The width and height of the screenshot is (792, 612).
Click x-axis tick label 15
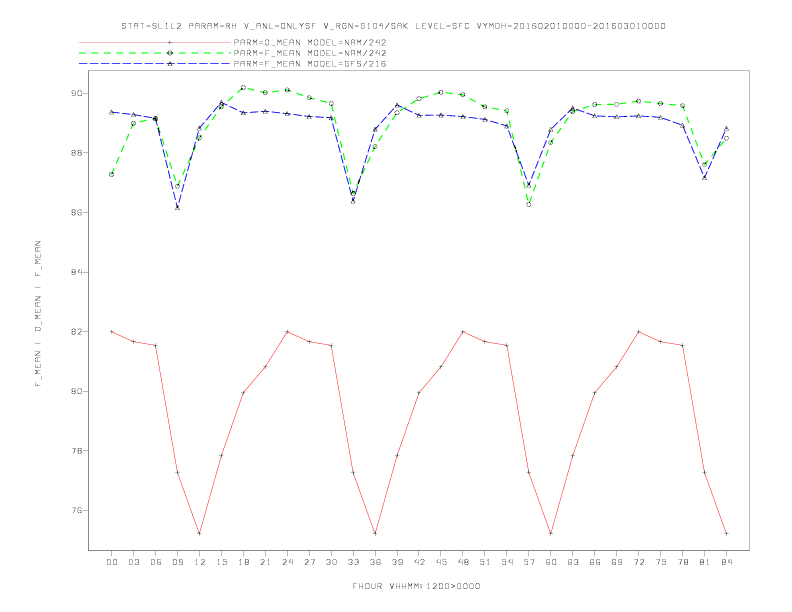coord(221,562)
